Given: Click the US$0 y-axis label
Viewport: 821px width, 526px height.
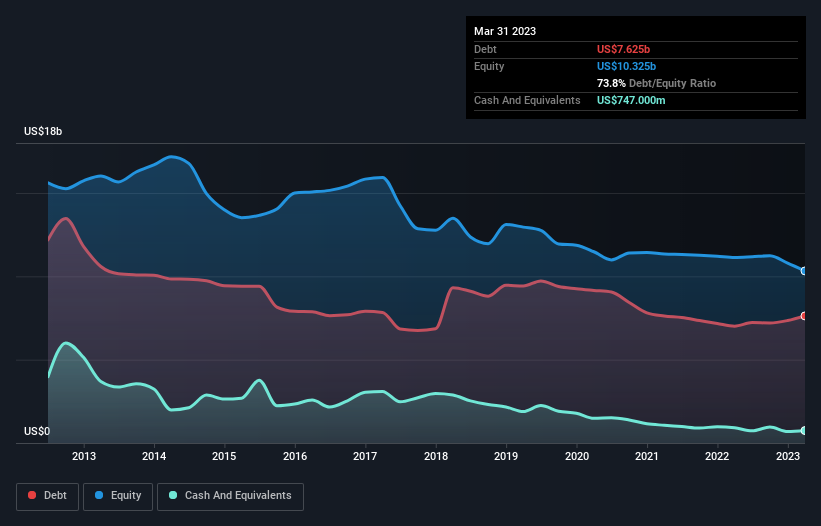Looking at the screenshot, I should tap(37, 431).
